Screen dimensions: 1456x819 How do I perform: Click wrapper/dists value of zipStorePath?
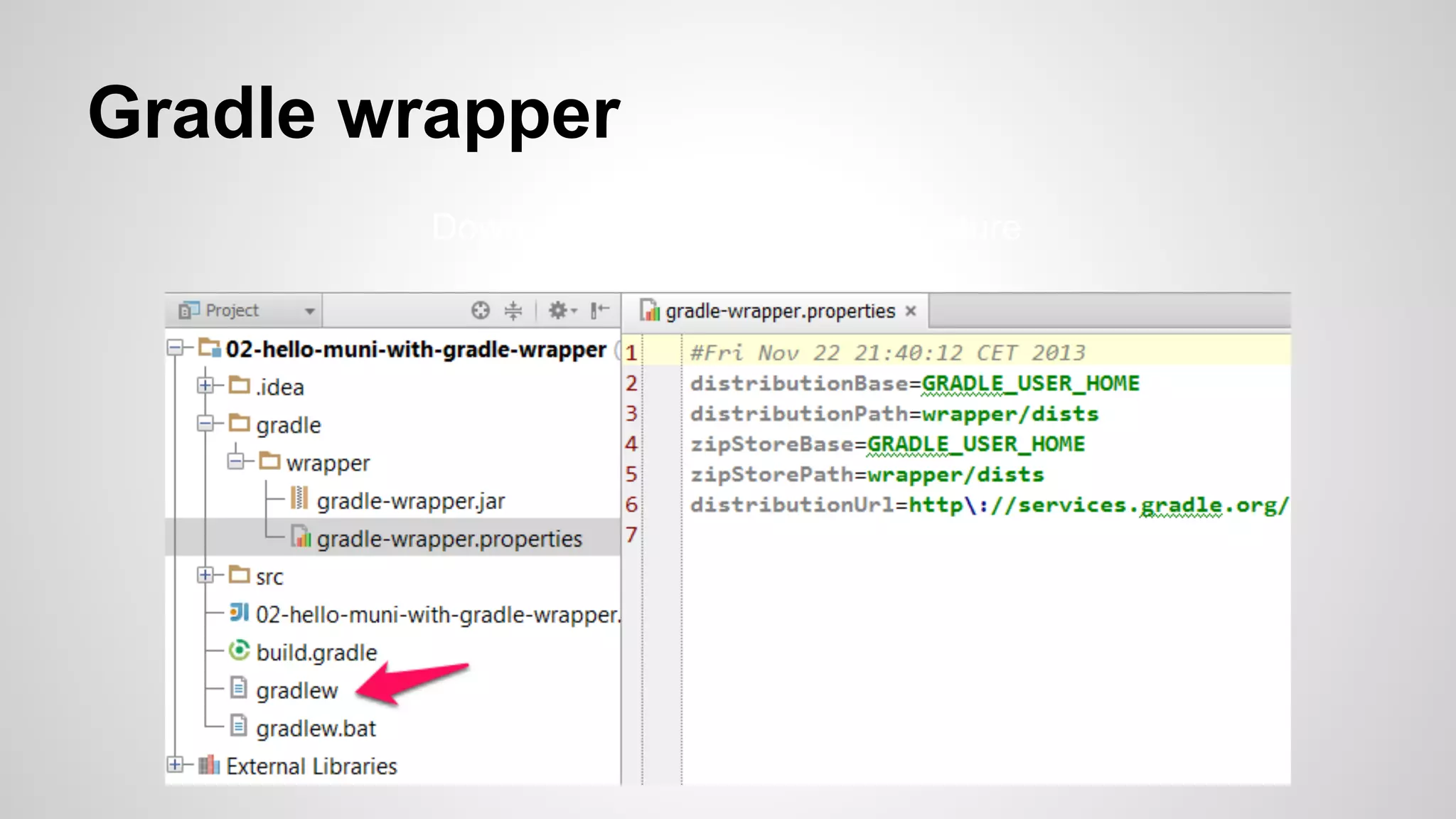point(956,475)
